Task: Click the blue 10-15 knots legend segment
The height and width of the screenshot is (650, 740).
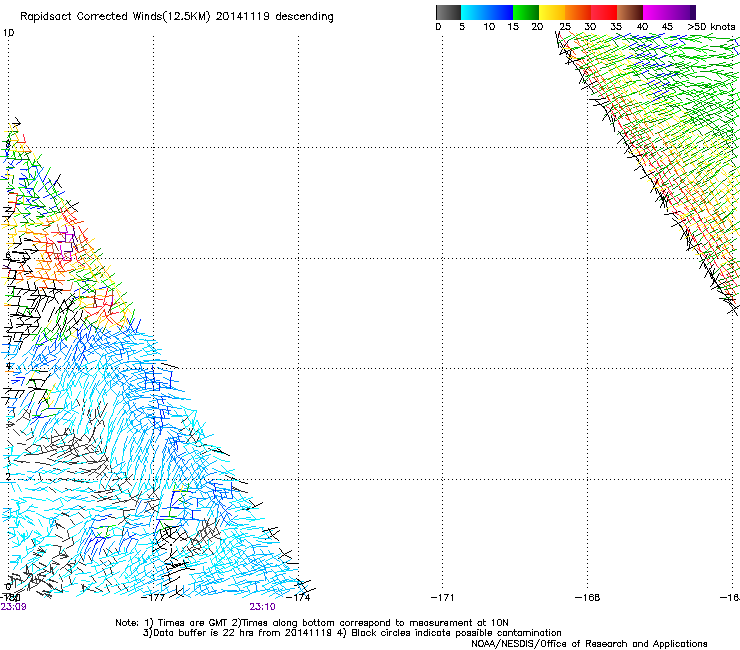Action: coord(500,12)
